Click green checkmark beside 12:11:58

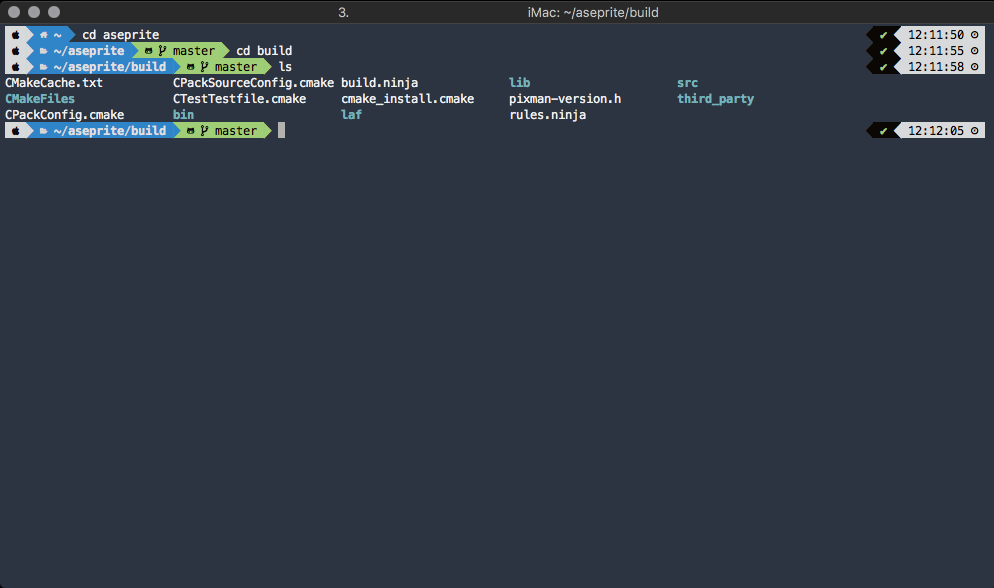[x=883, y=67]
